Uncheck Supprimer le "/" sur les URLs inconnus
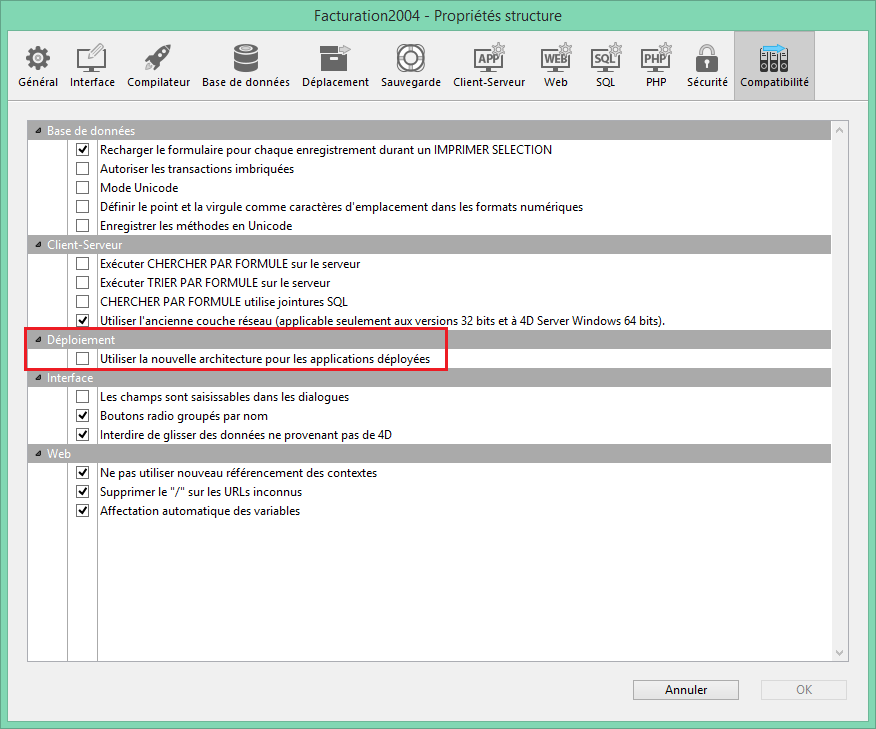 point(83,492)
